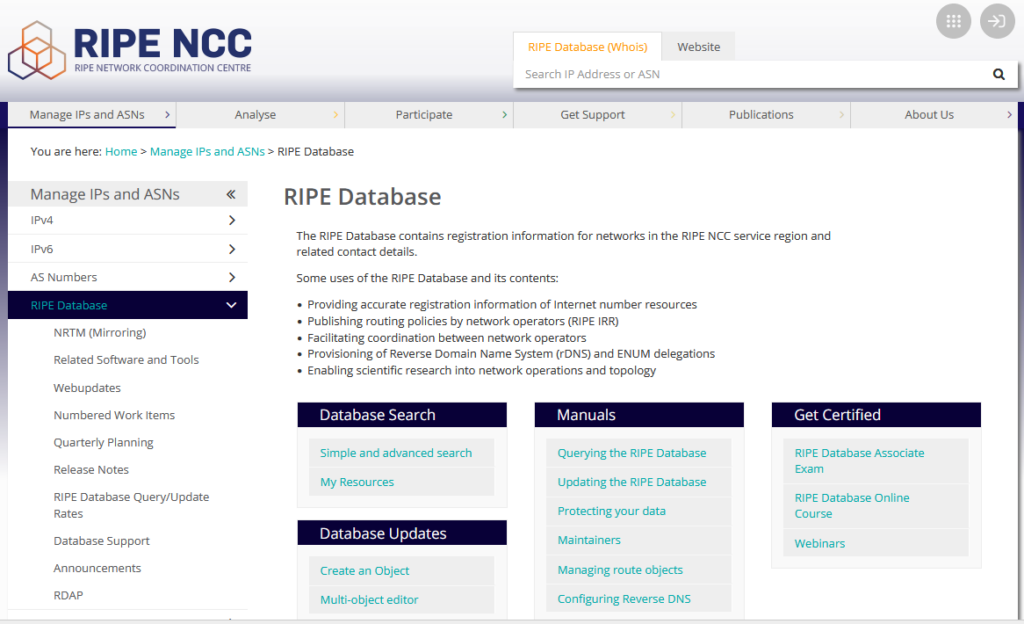Open Querying the RIPE Database manual
The height and width of the screenshot is (624, 1024).
tap(632, 453)
